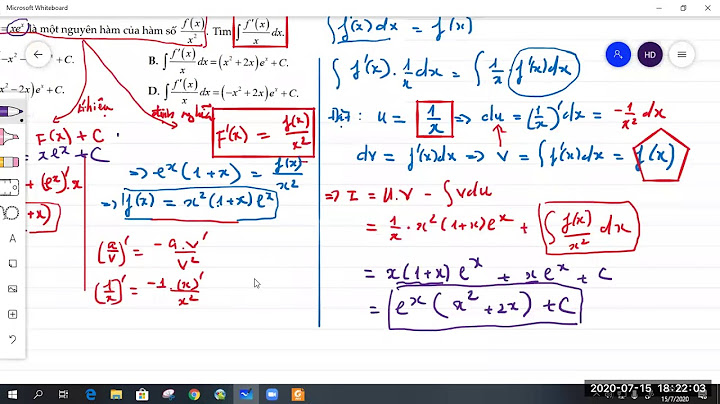Screen dimensions: 720x404
Task: Click the taskbar date 15/7/2020
Action: [x=675, y=399]
